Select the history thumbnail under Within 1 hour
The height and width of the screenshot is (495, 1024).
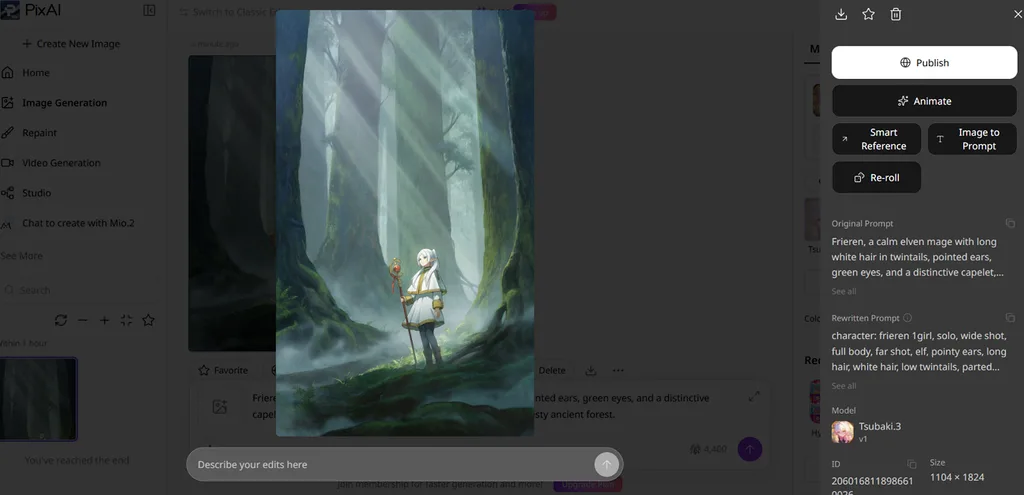tap(39, 398)
